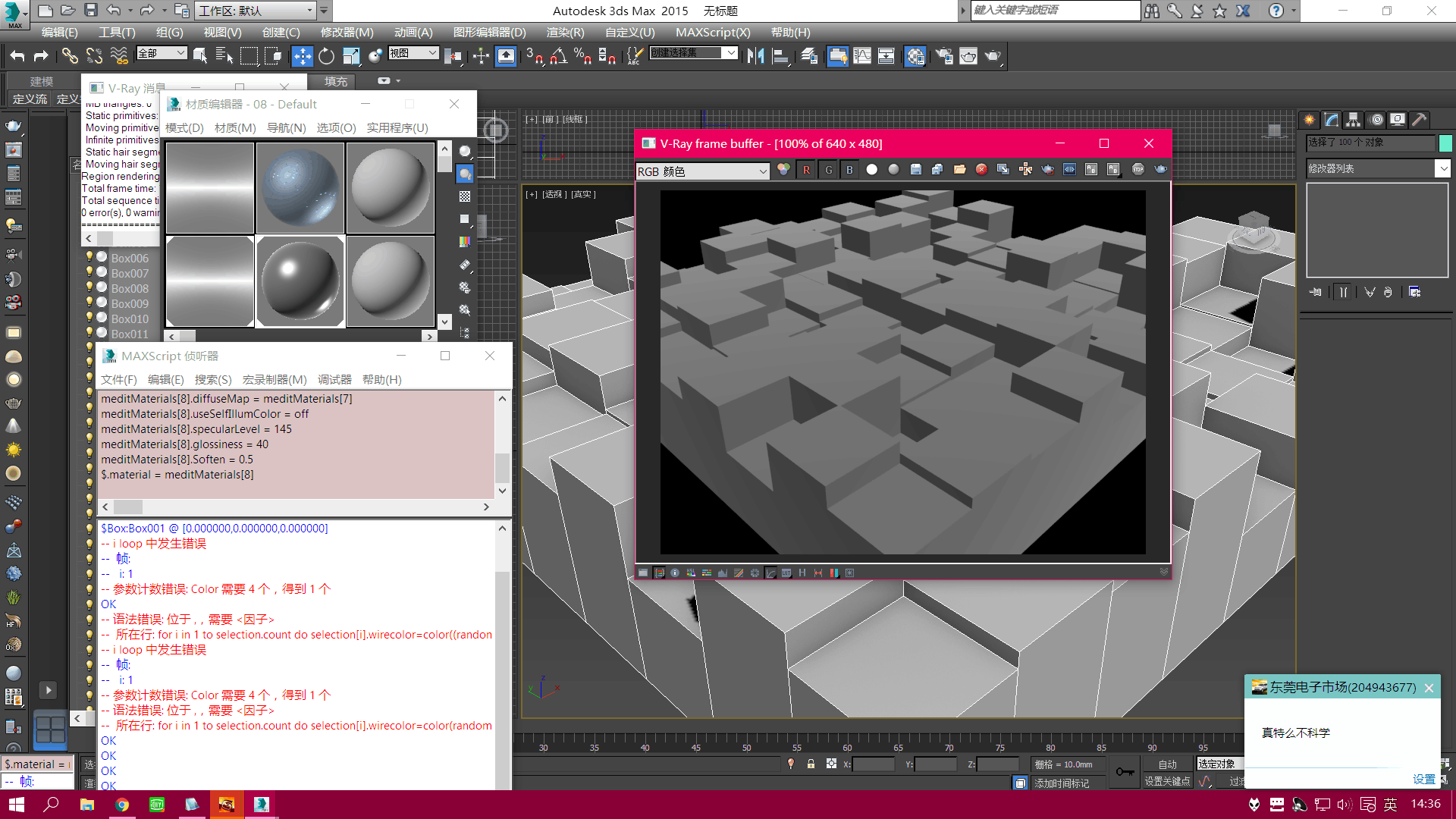Toggle the Backlight icon in material editor

click(x=465, y=174)
